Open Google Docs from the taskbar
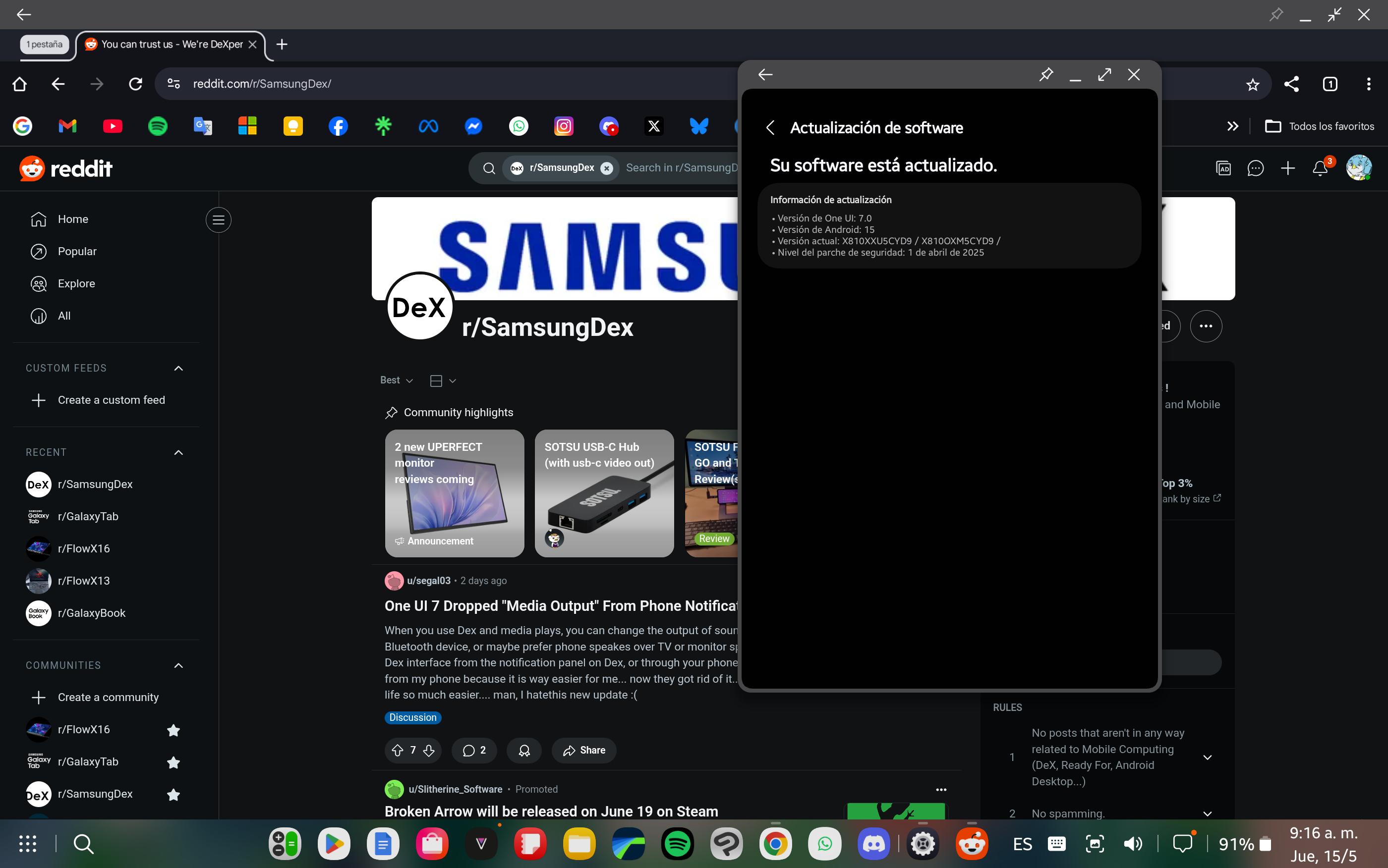This screenshot has width=1388, height=868. (383, 843)
